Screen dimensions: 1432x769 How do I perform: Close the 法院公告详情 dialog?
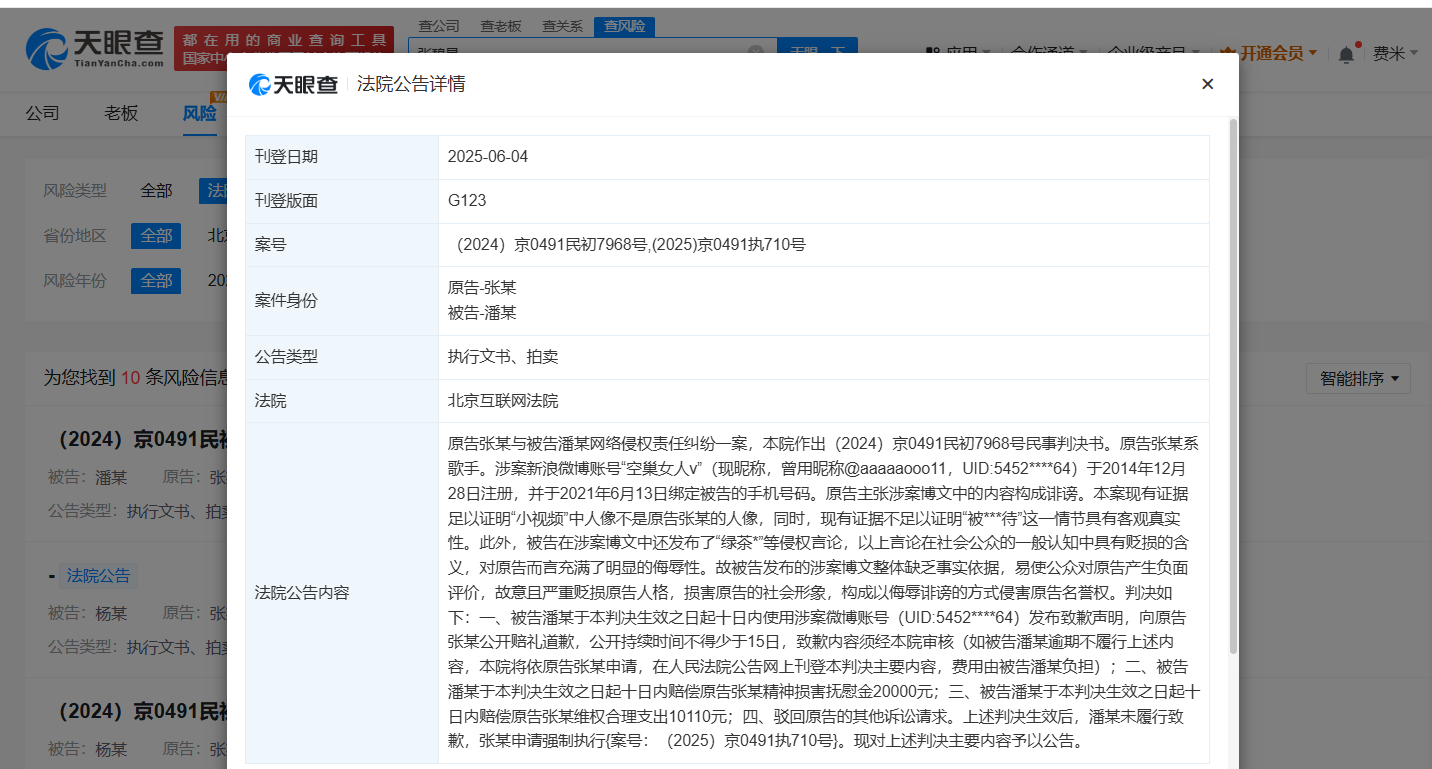(1207, 84)
